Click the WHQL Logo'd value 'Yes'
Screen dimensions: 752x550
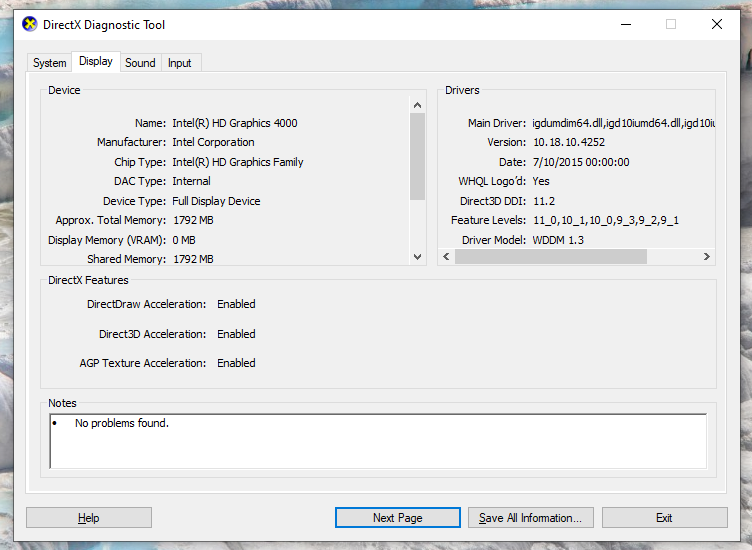click(541, 181)
